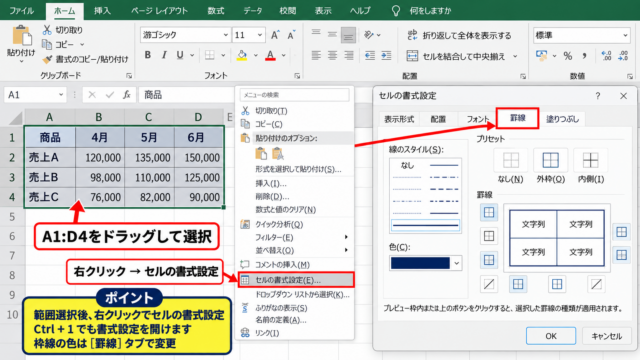Toggle the diagonal-down border button
Screen dimensions: 640x360
click(x=596, y=284)
